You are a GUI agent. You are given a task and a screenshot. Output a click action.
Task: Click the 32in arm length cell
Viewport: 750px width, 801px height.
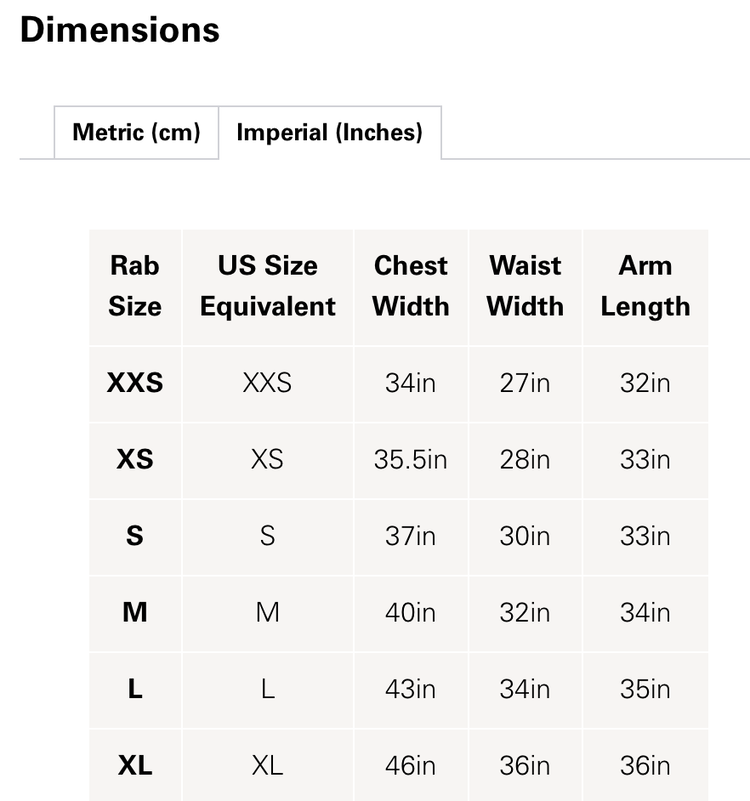[x=645, y=383]
